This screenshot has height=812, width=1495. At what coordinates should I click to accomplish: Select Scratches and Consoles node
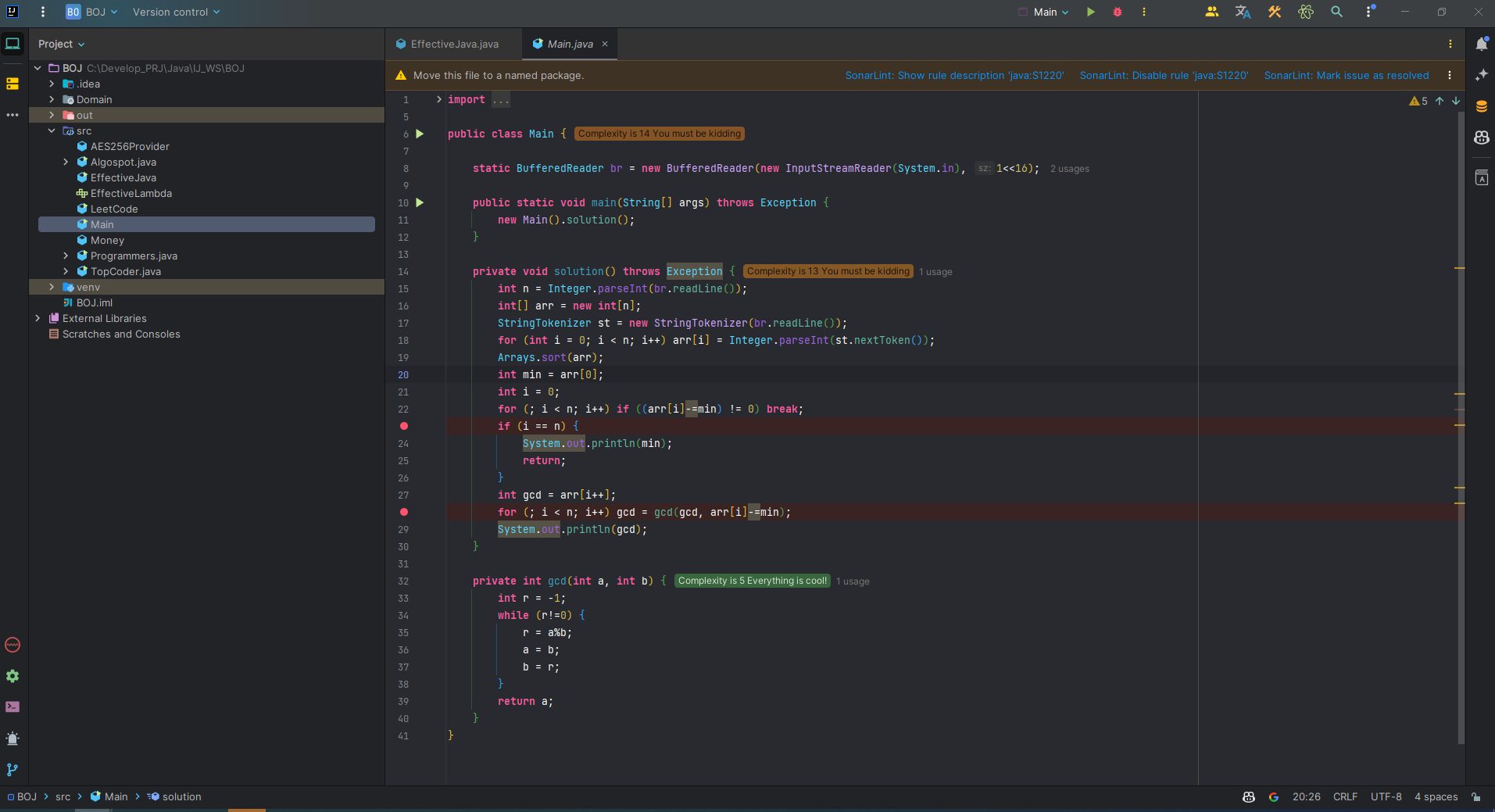pyautogui.click(x=121, y=334)
